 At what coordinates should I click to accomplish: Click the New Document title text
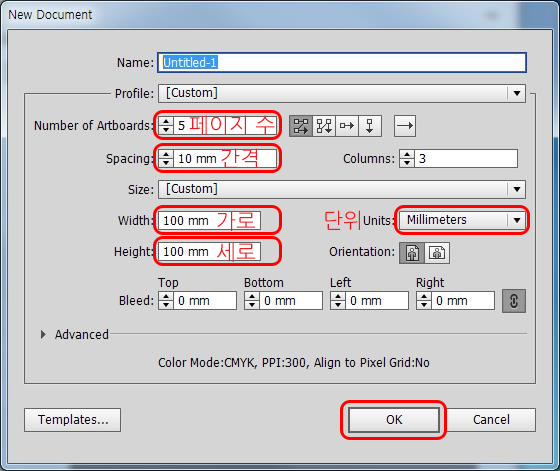[x=50, y=15]
